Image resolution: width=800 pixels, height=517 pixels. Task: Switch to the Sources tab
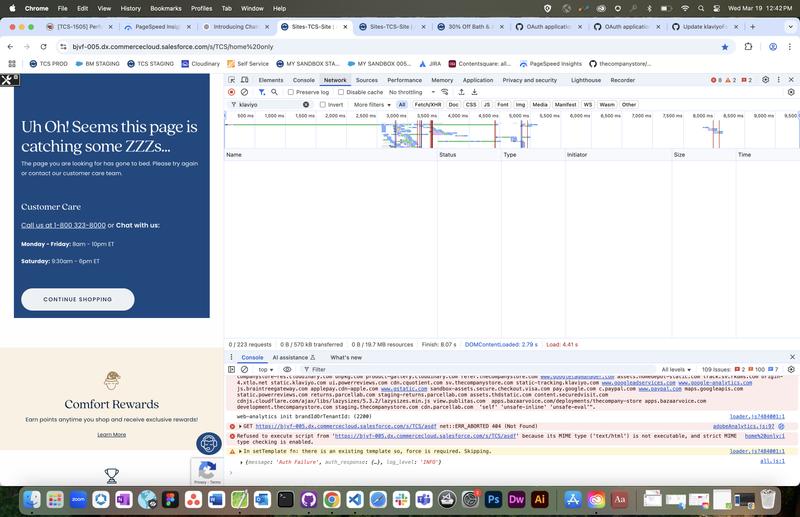coord(367,80)
